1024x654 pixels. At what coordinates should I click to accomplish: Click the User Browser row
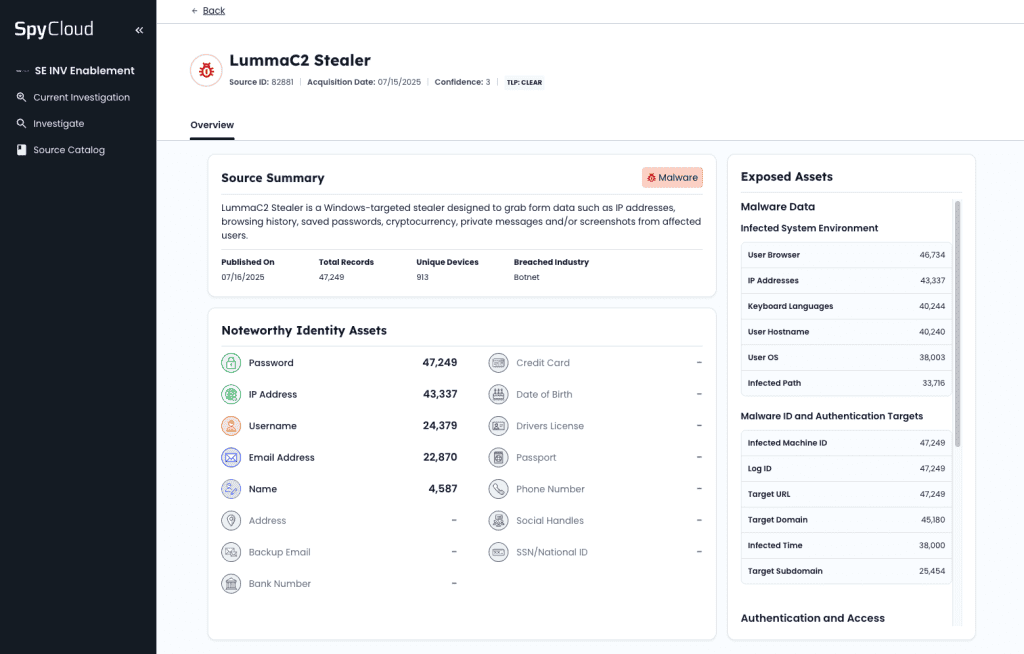pyautogui.click(x=846, y=255)
